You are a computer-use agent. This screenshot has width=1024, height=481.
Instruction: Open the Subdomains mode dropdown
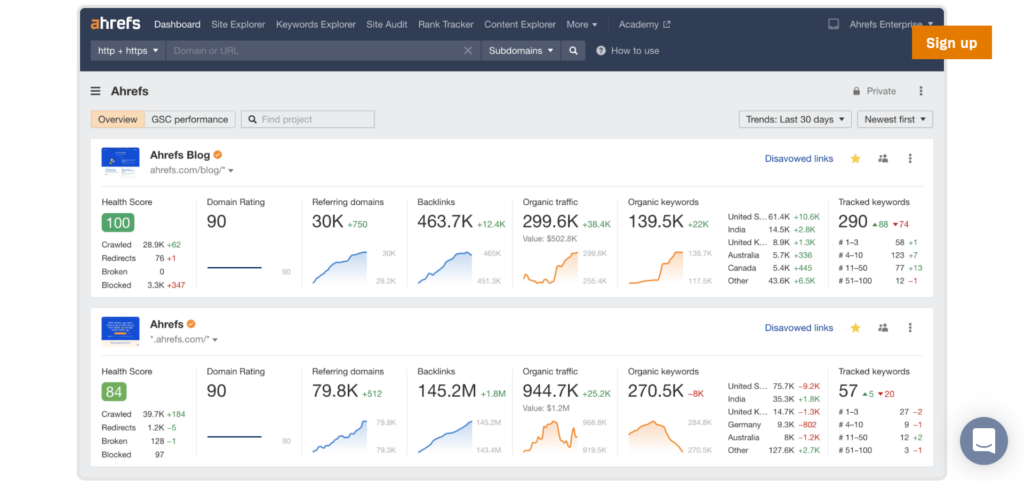click(x=520, y=50)
